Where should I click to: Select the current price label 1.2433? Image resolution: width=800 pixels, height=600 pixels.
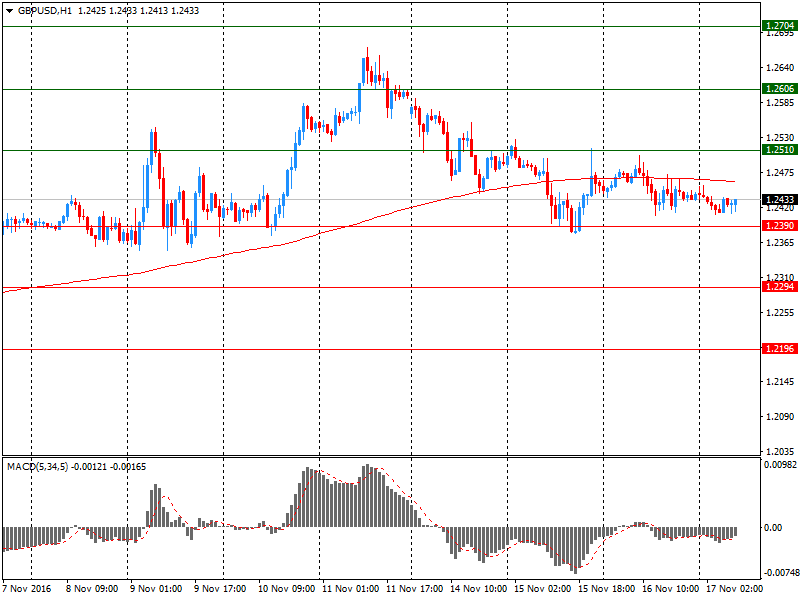click(x=780, y=199)
